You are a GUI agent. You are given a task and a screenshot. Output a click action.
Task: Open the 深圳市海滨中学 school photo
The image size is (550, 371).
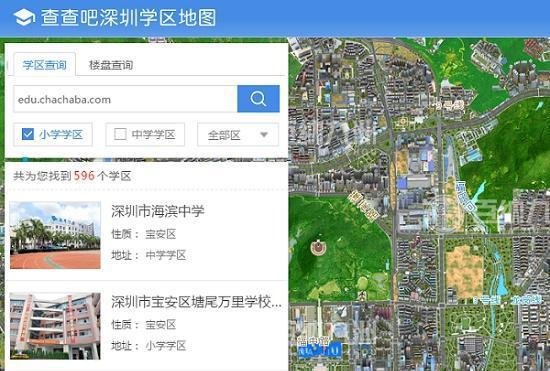pyautogui.click(x=55, y=235)
